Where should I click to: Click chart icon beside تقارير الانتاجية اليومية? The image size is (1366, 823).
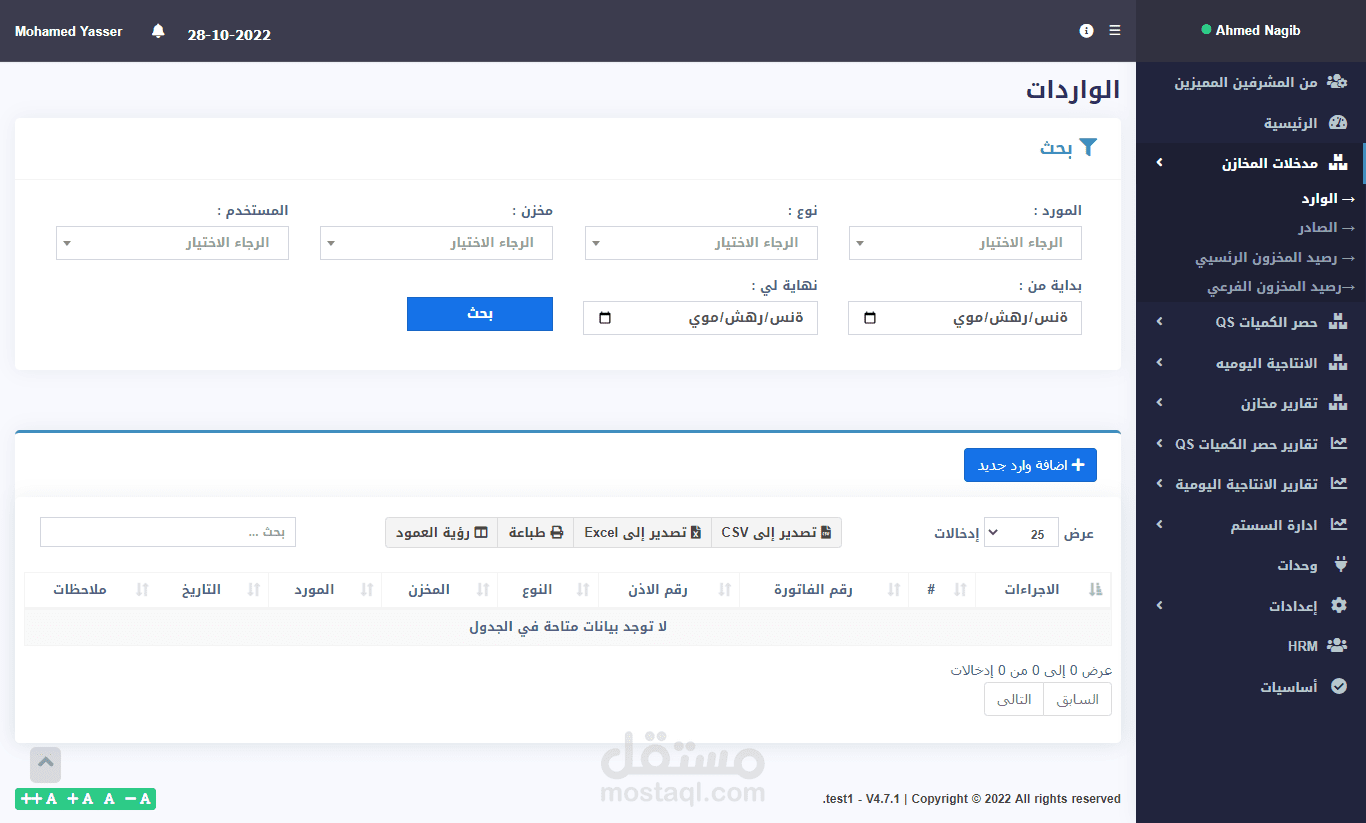pyautogui.click(x=1339, y=484)
